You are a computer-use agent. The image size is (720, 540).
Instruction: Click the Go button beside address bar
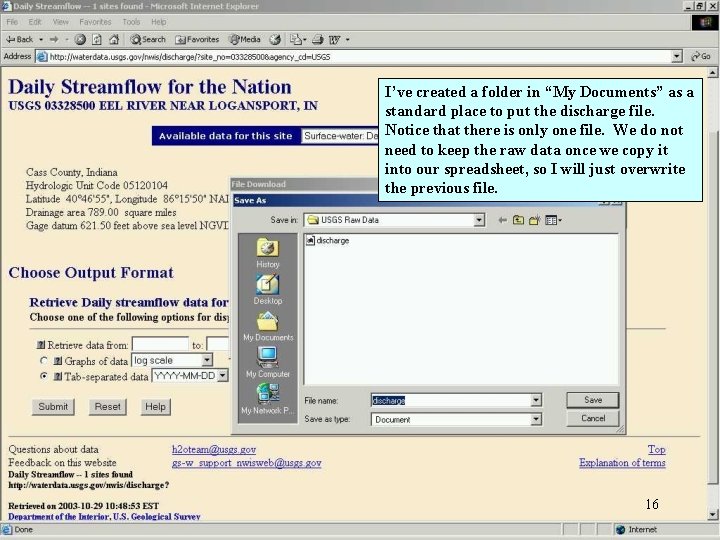coord(701,56)
